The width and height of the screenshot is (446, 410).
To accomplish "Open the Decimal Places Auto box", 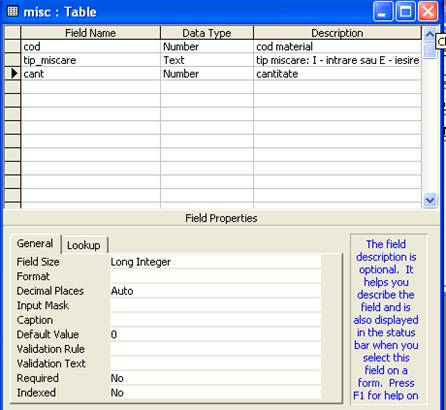I will (x=215, y=291).
